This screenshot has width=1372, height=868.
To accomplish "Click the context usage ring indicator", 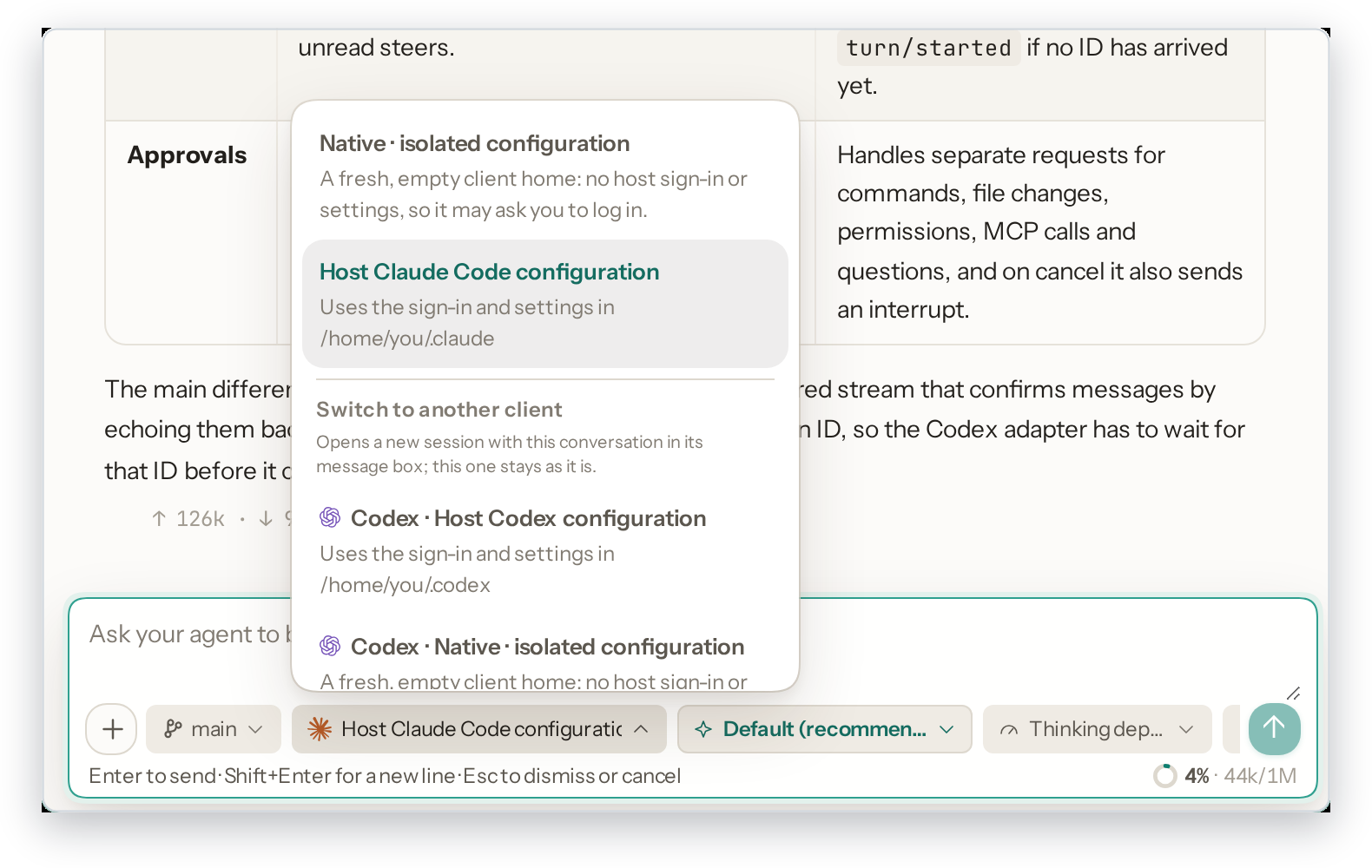I will pyautogui.click(x=1165, y=775).
